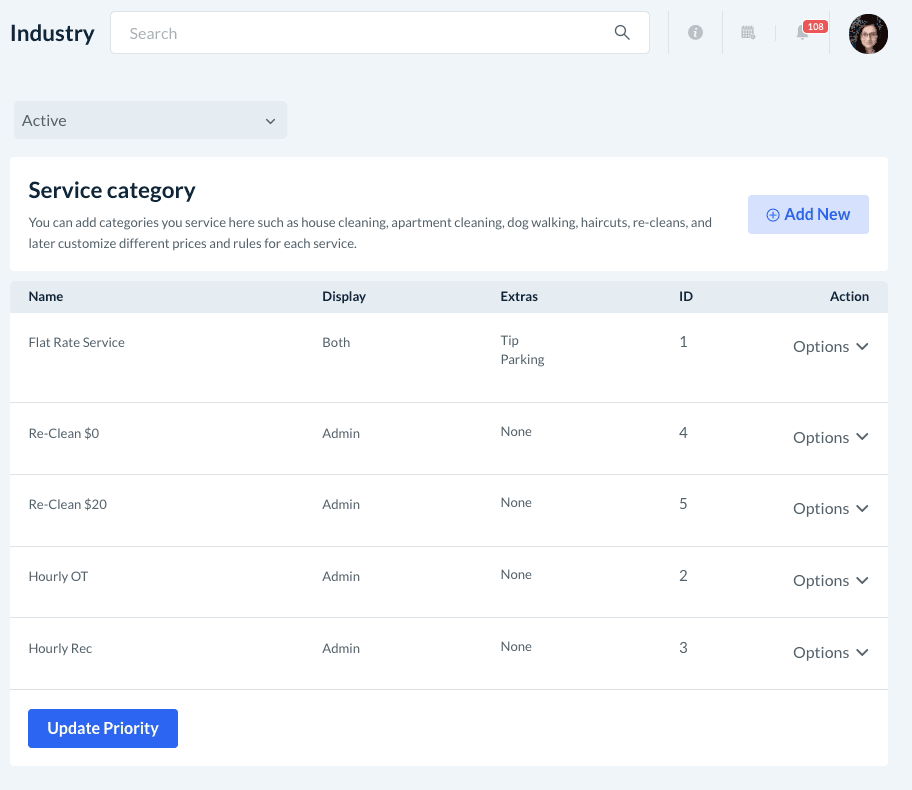Viewport: 912px width, 790px height.
Task: Click the Display column header
Action: tap(344, 297)
